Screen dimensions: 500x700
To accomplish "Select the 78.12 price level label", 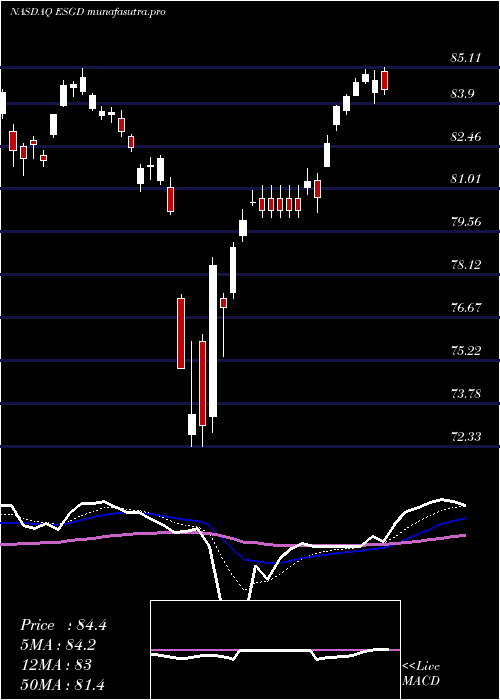I will click(x=466, y=265).
